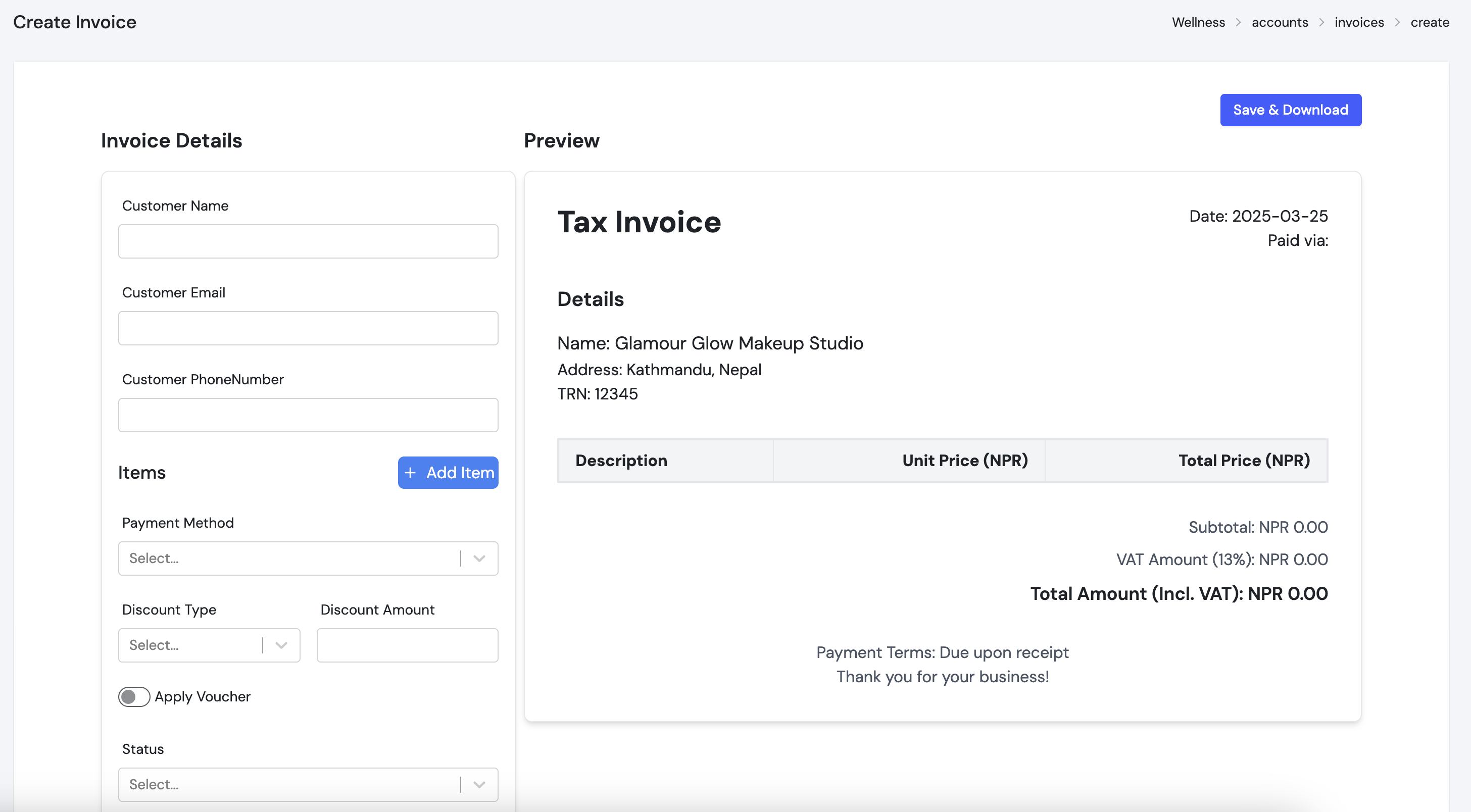This screenshot has height=812, width=1471.
Task: Click the Discount Amount field
Action: [x=407, y=645]
